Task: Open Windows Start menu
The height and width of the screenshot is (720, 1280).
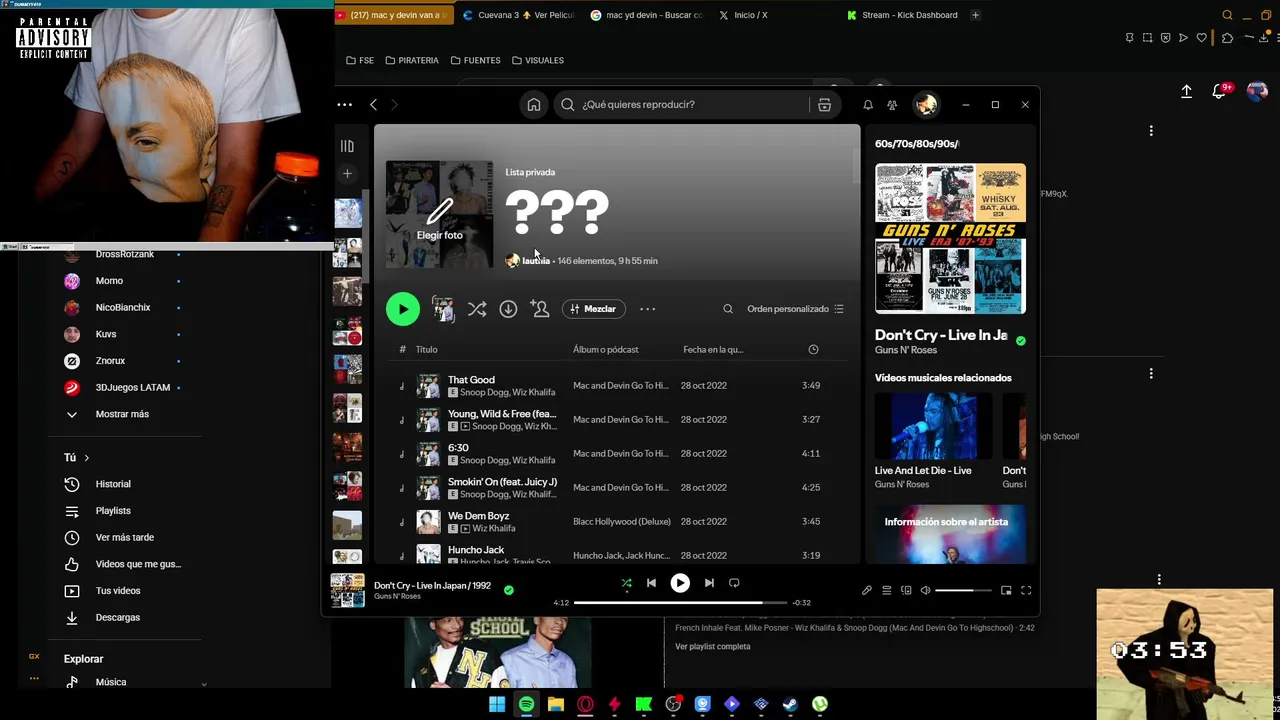Action: click(497, 704)
